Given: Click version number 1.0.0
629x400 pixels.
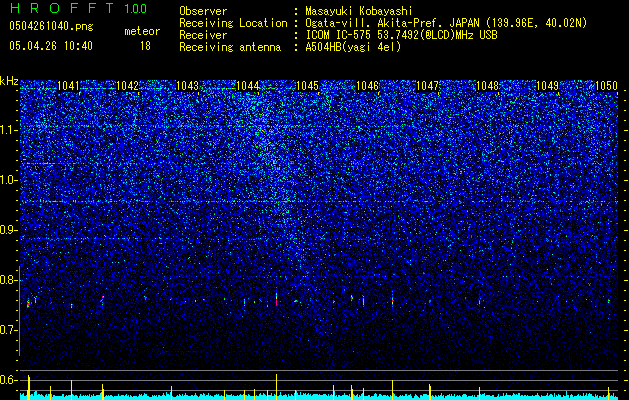Looking at the screenshot, I should point(136,9).
